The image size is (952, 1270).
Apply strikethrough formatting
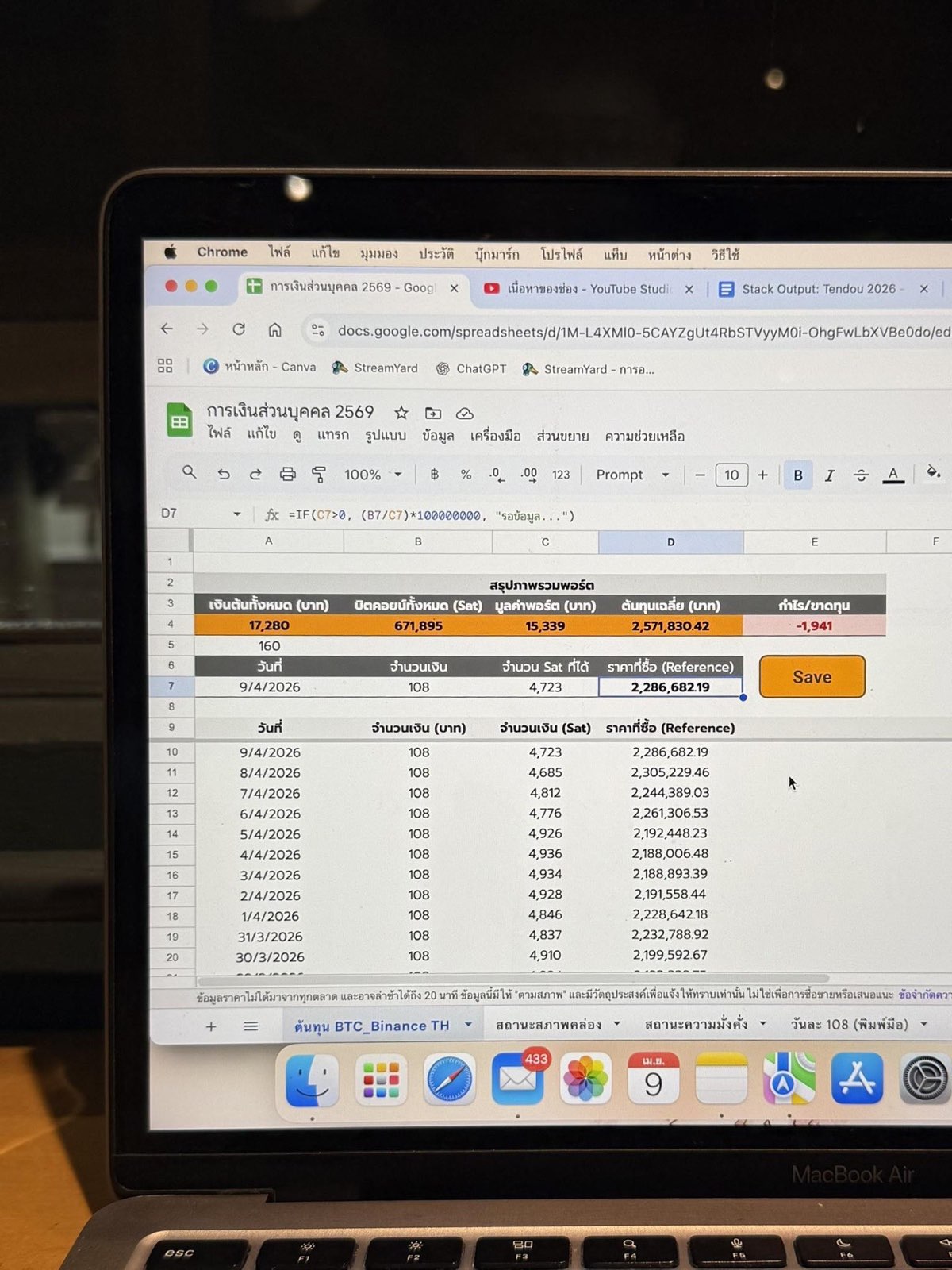point(861,475)
